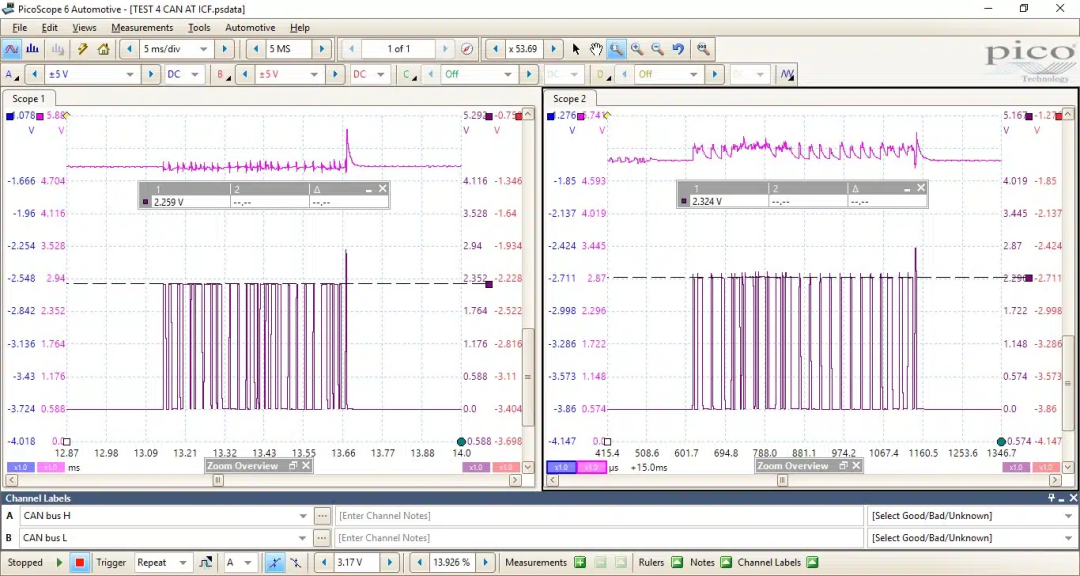Viewport: 1080px width, 576px height.
Task: Click the Zoom In magnifier
Action: point(636,49)
